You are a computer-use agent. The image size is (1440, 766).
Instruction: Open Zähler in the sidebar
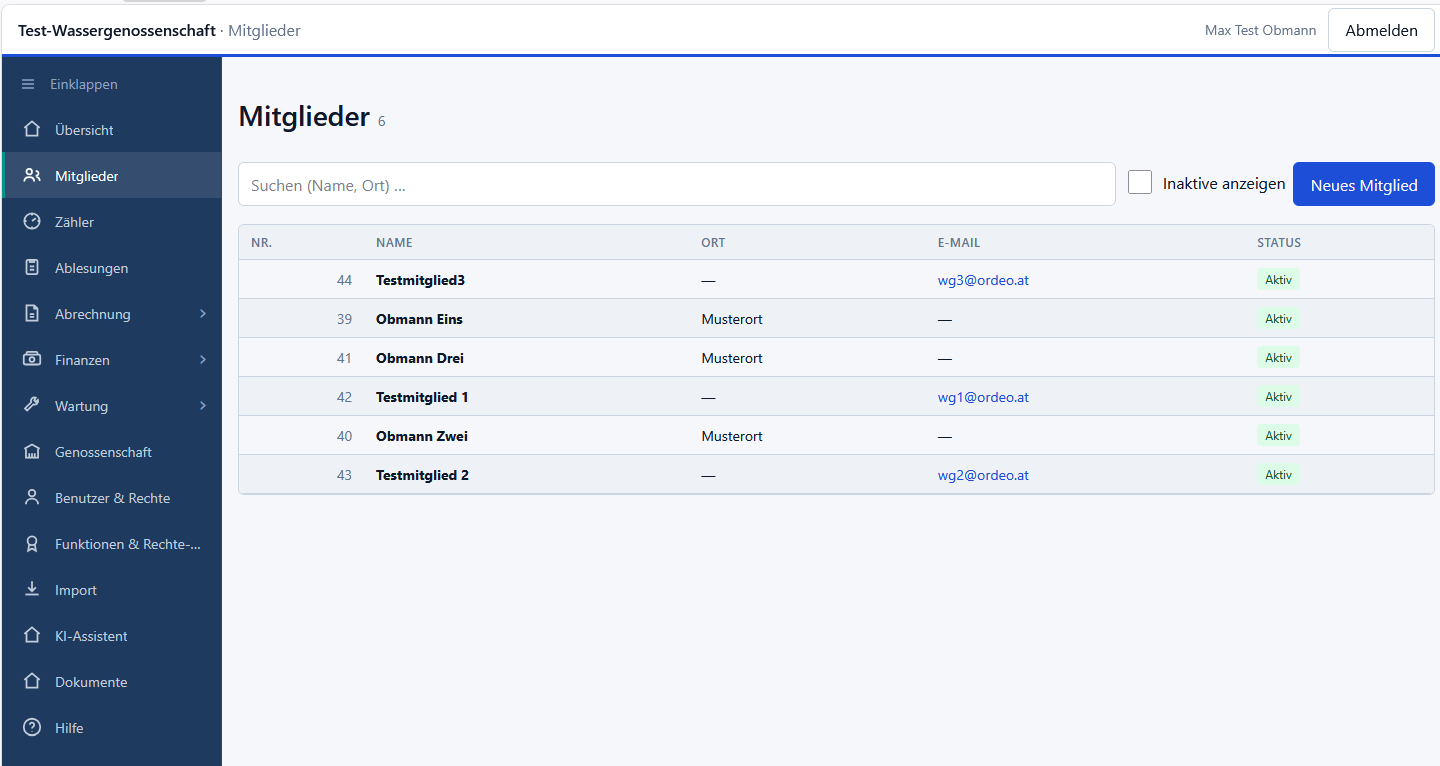click(x=112, y=222)
